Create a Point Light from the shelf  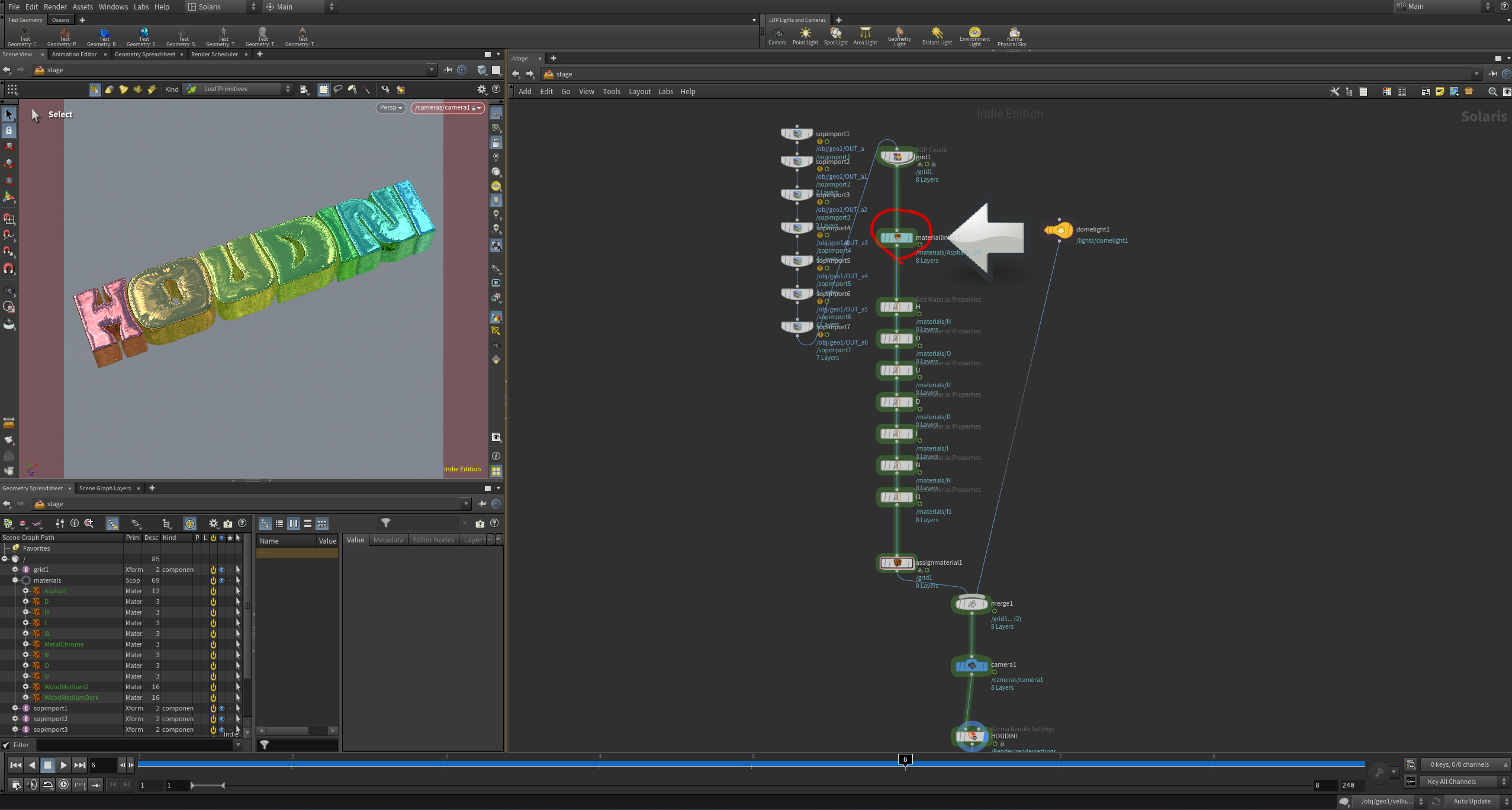coord(805,36)
